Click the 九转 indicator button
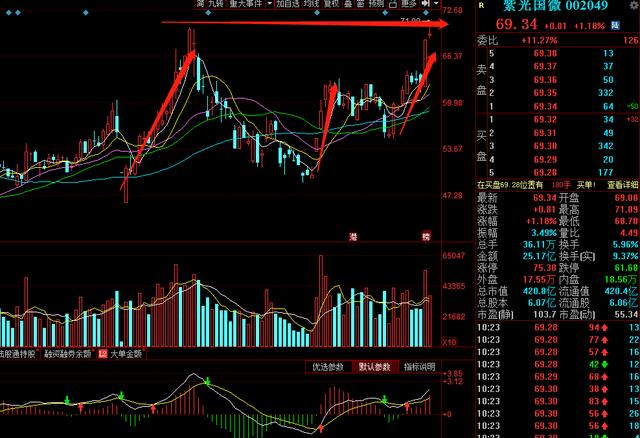 coord(216,4)
